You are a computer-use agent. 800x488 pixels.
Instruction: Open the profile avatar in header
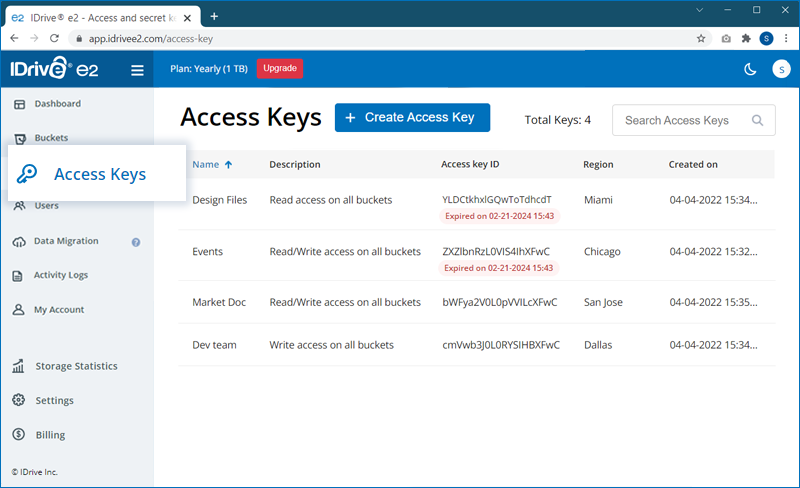coord(781,69)
